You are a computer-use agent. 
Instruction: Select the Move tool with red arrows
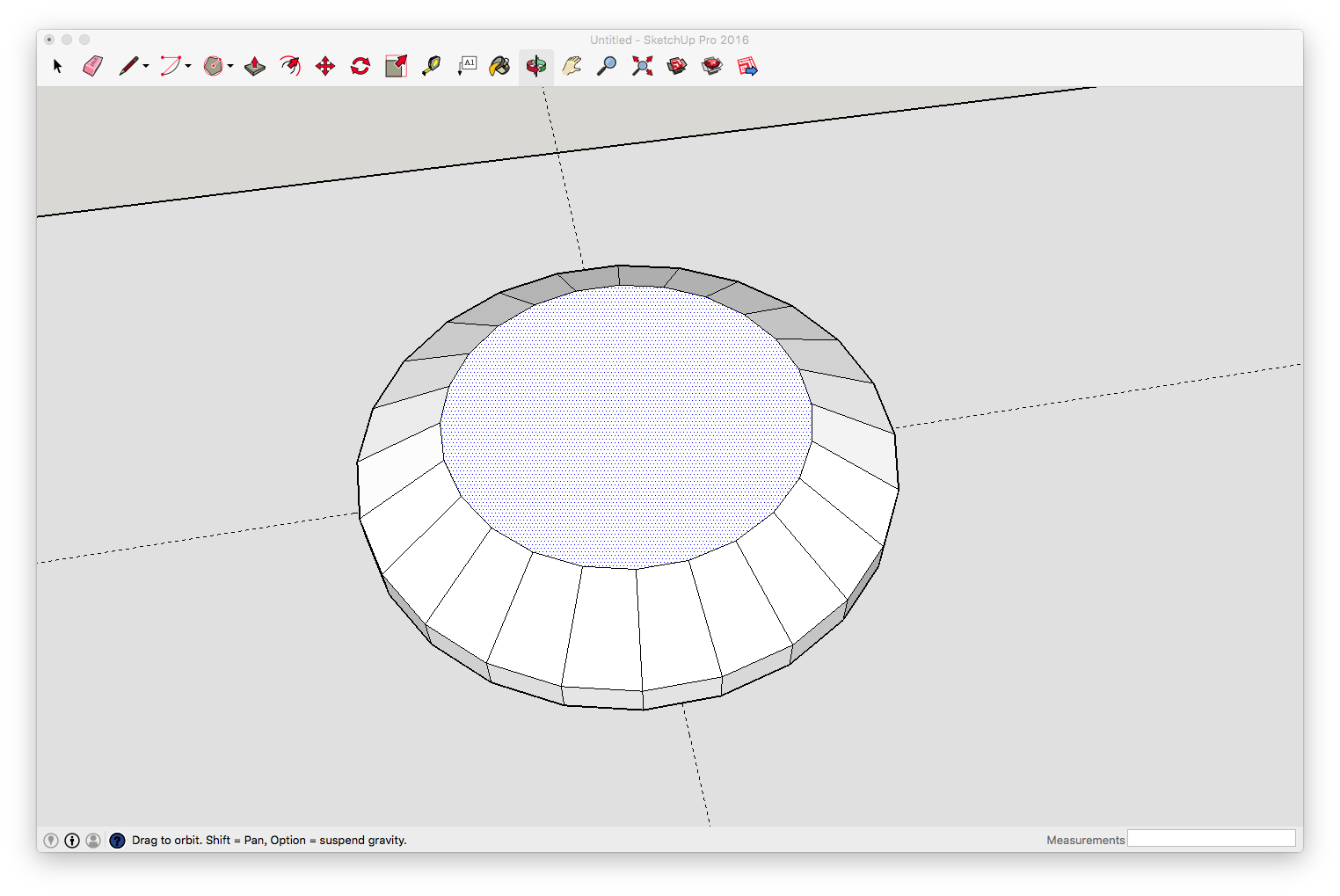(325, 66)
